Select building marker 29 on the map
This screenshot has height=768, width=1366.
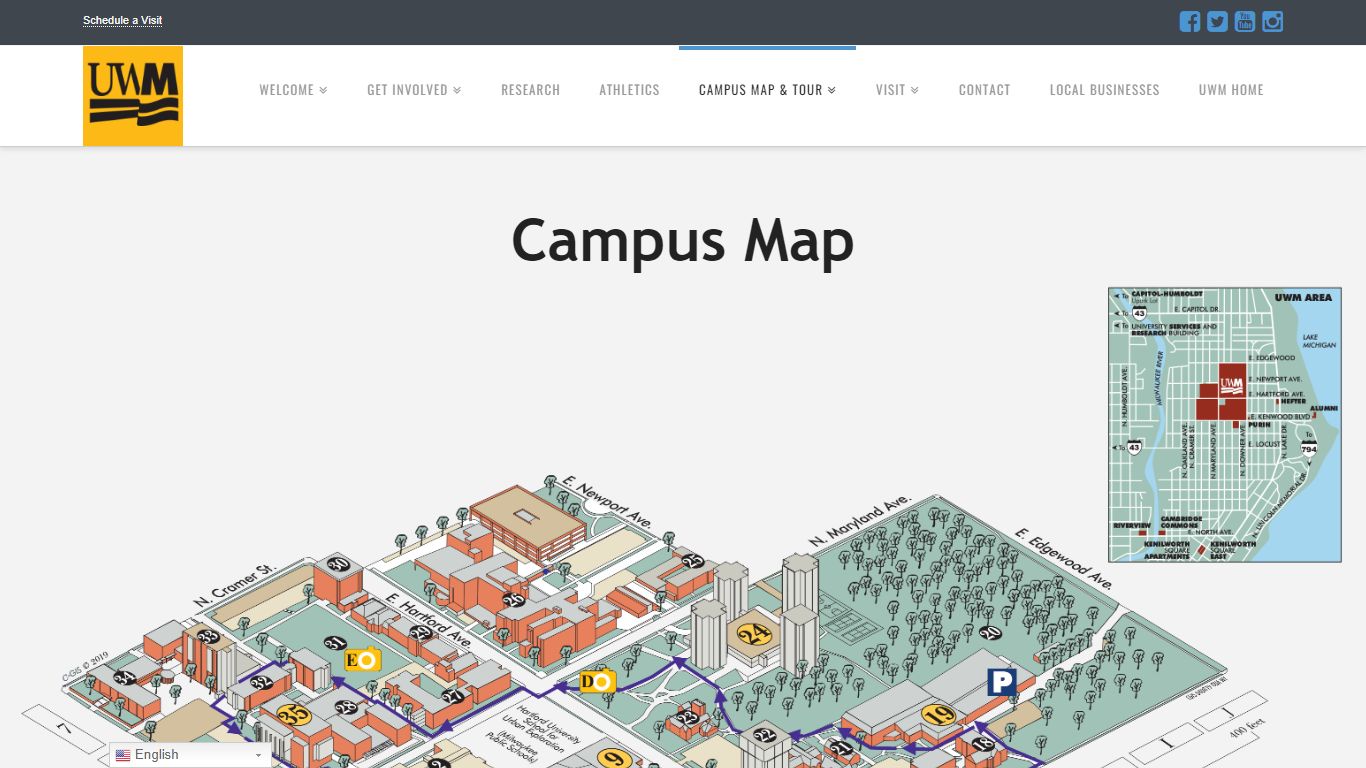(x=421, y=633)
